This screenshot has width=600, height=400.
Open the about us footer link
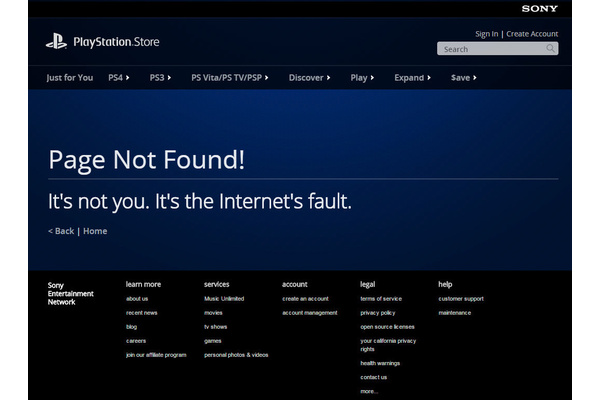tap(137, 299)
